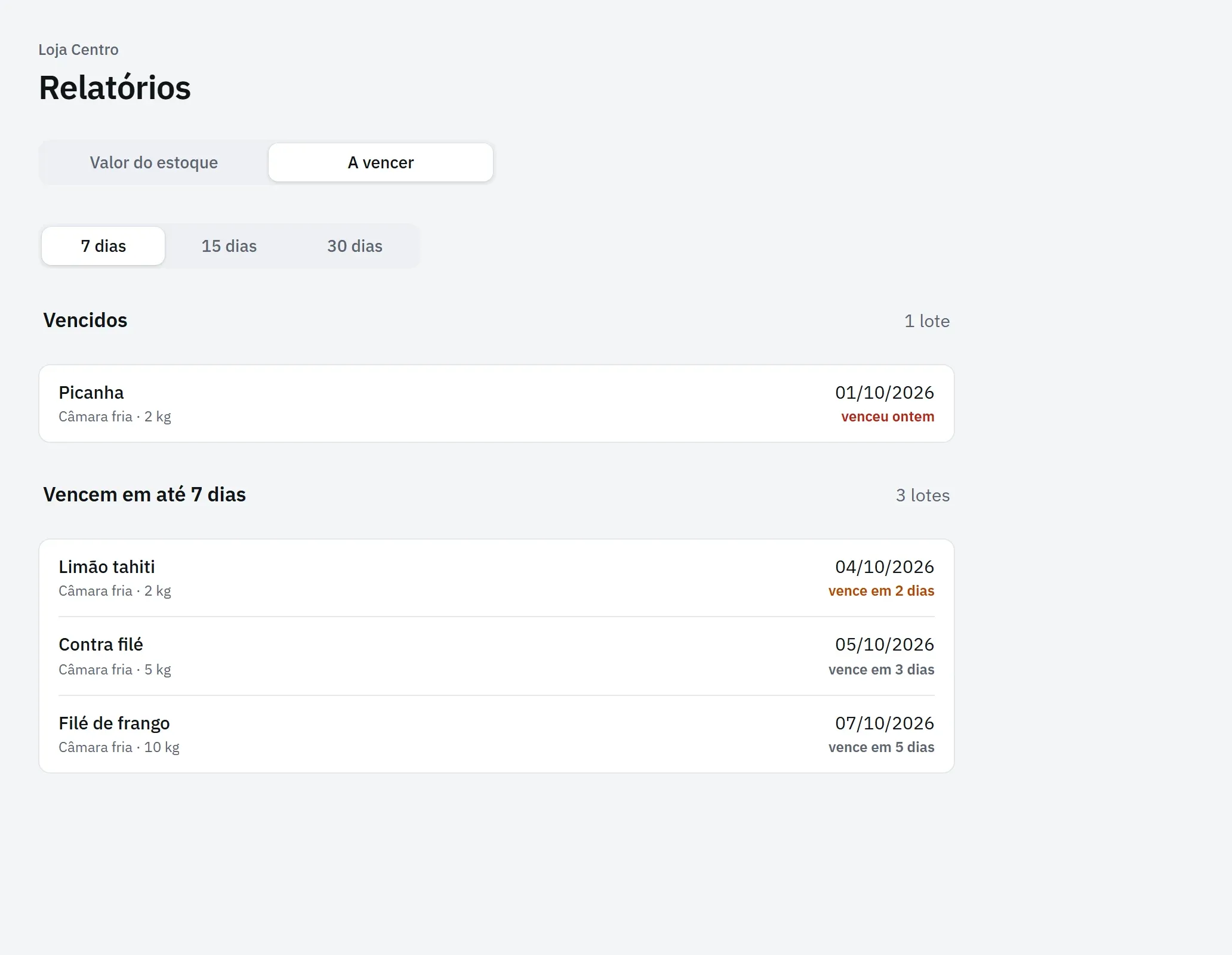Click the vence em 2 dias label

coord(881,591)
